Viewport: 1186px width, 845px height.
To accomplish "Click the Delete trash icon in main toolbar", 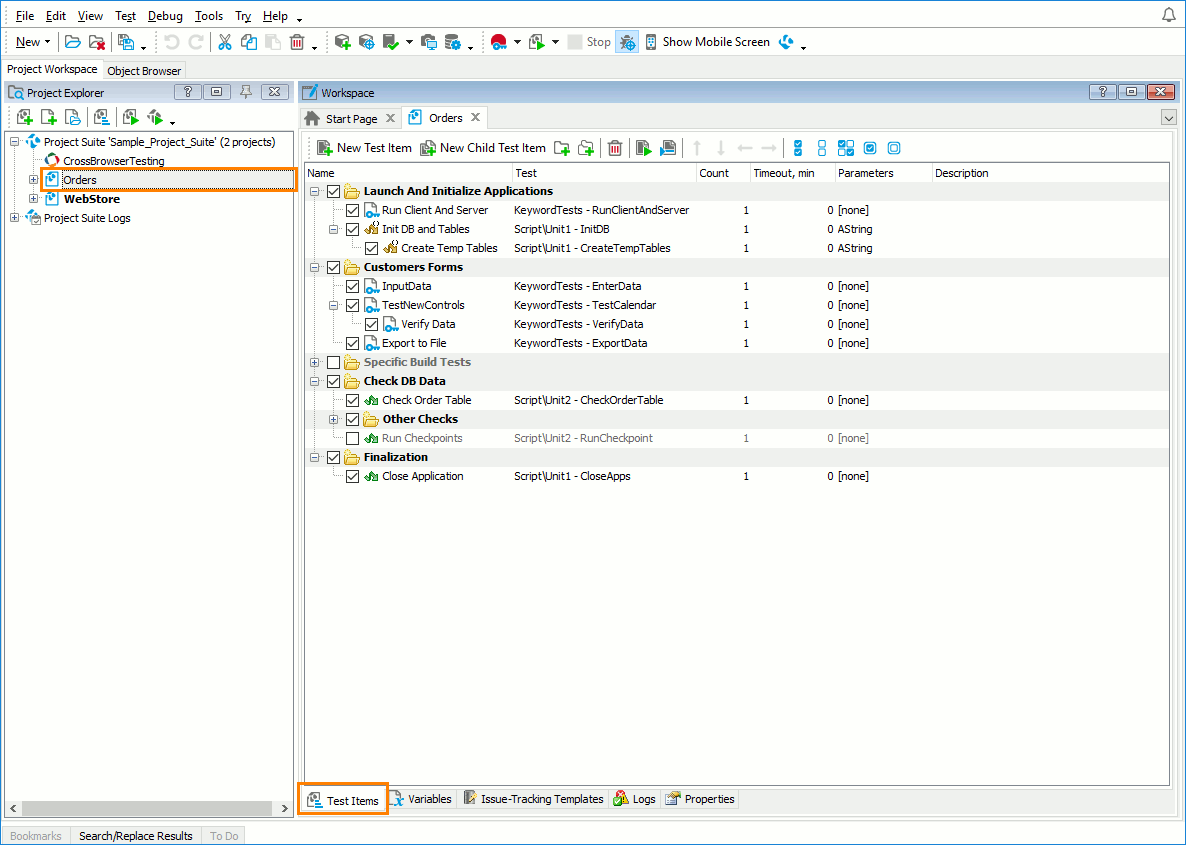I will click(x=297, y=42).
